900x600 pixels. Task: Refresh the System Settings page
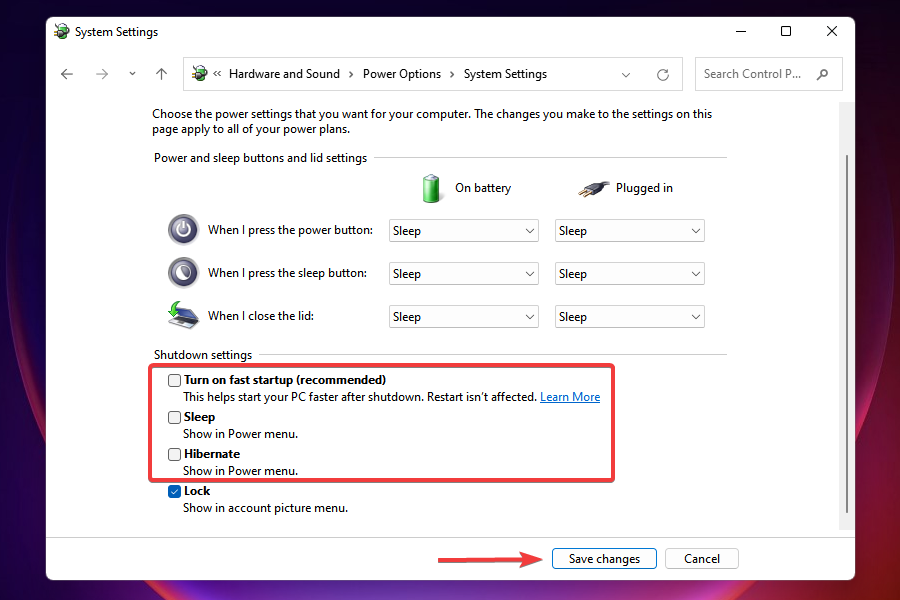[663, 75]
